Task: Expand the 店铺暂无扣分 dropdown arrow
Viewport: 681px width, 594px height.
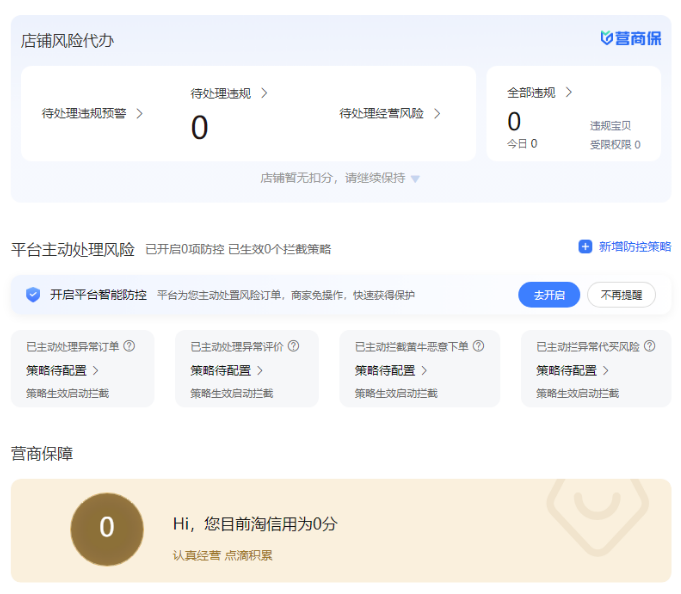Action: pyautogui.click(x=415, y=179)
